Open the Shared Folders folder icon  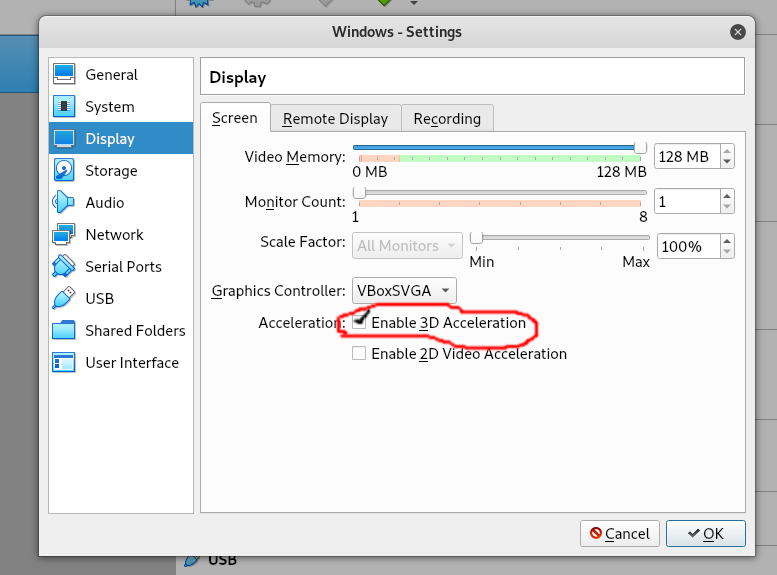pos(64,330)
